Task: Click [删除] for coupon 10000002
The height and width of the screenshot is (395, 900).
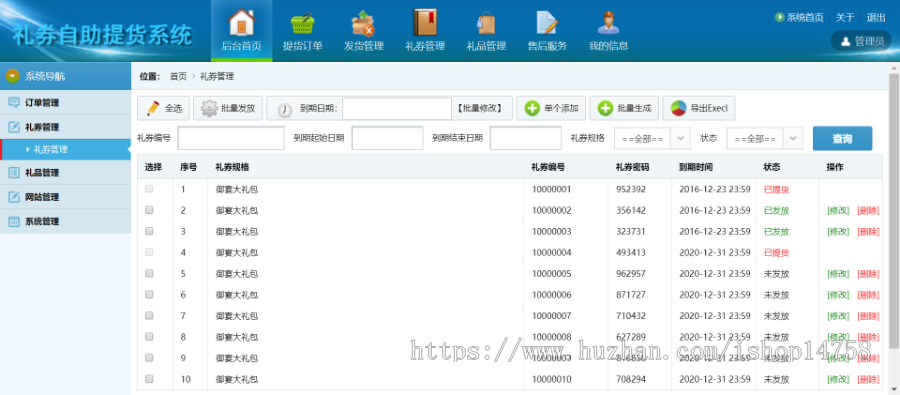Action: click(868, 211)
